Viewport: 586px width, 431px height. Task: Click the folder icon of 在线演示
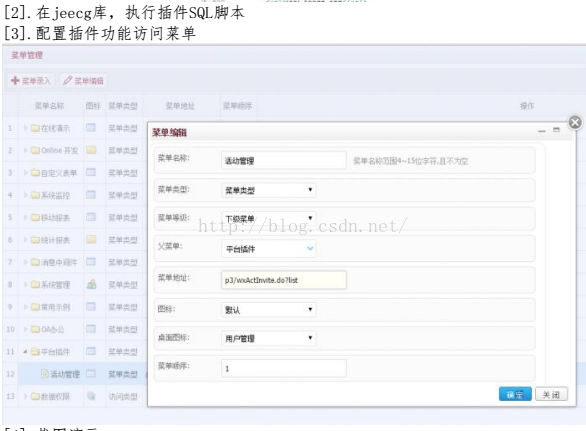35,128
